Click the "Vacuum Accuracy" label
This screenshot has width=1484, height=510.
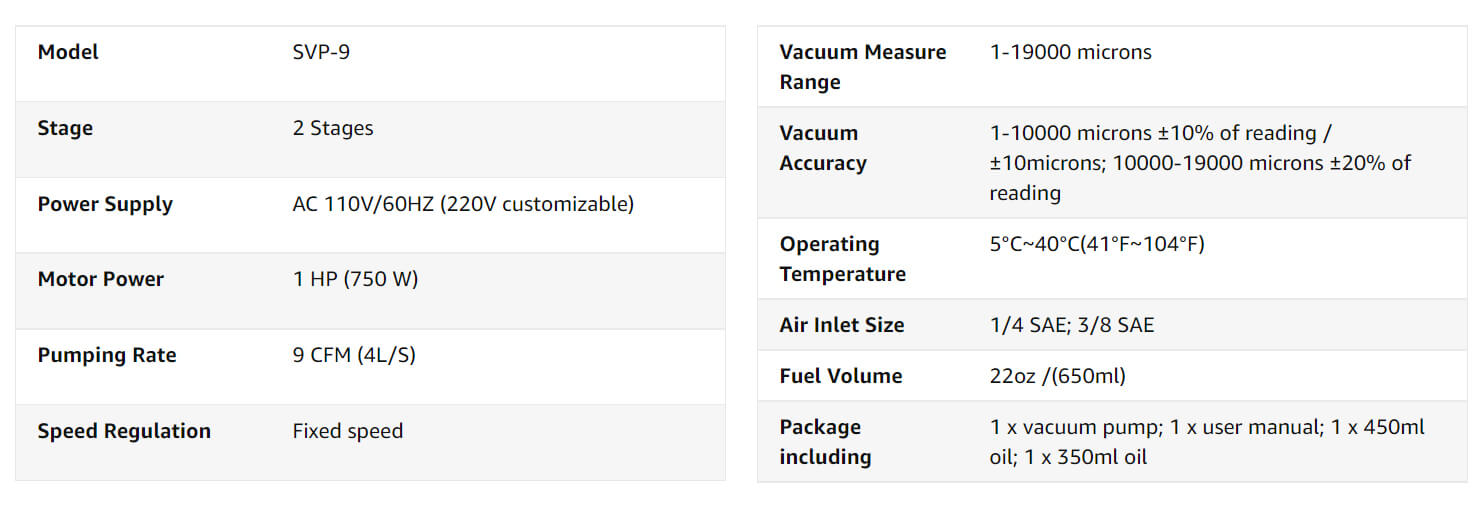tap(822, 148)
